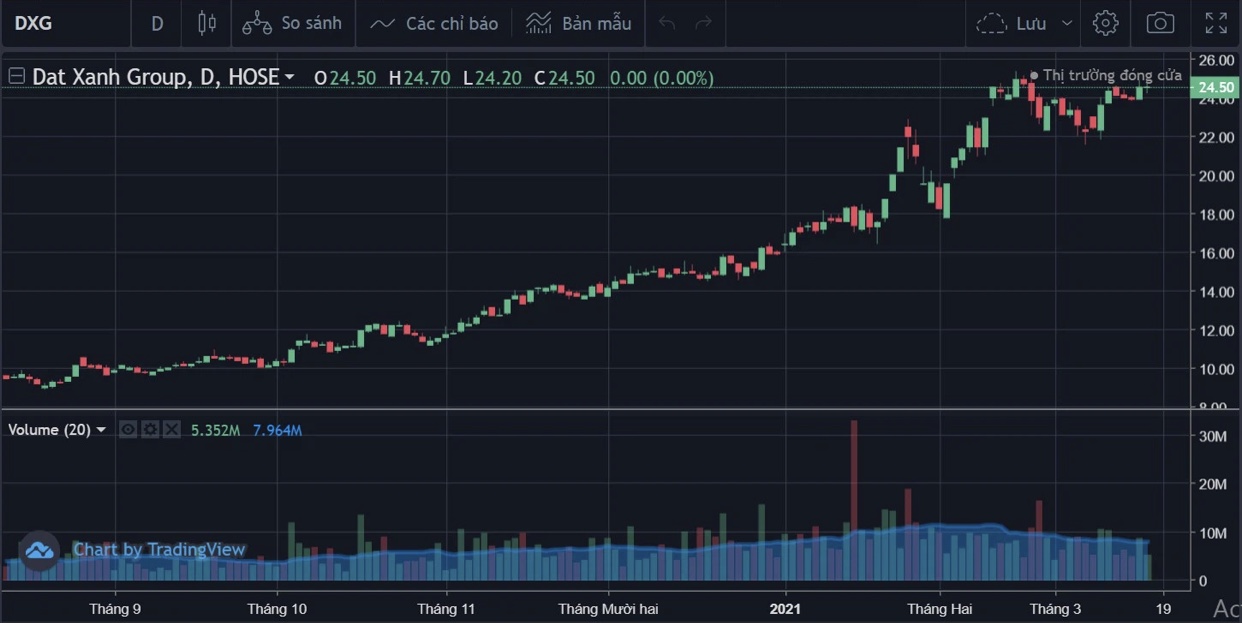Hide Volume indicator with eye icon
Screen dimensions: 1242x623
pos(128,430)
